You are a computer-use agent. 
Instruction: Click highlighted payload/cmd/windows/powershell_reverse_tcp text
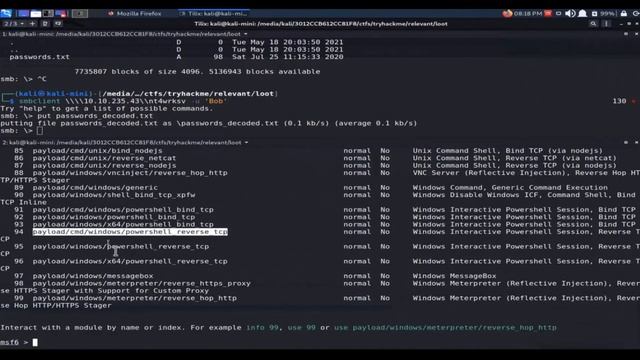point(130,232)
